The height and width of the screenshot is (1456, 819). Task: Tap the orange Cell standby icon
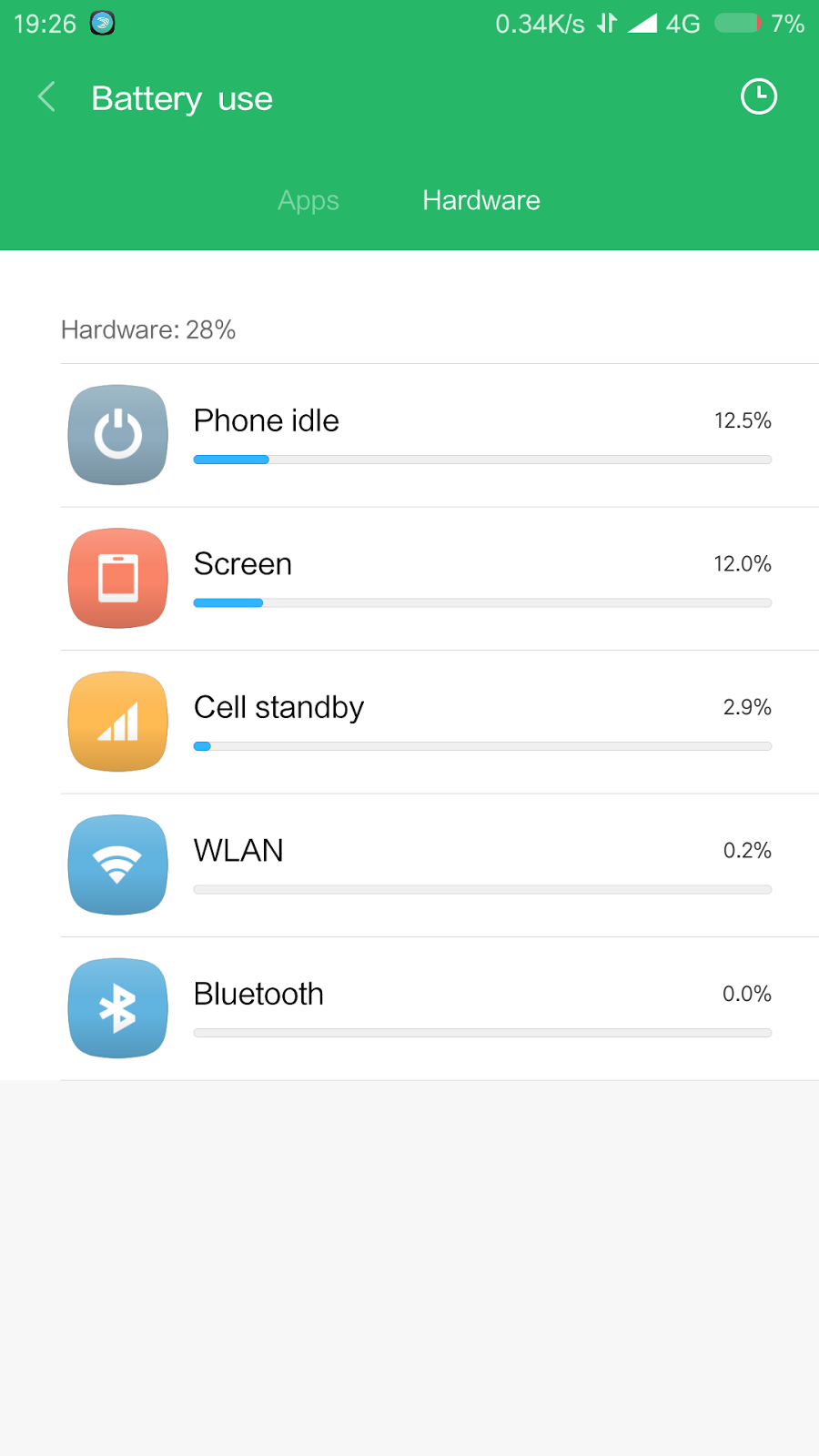tap(118, 722)
